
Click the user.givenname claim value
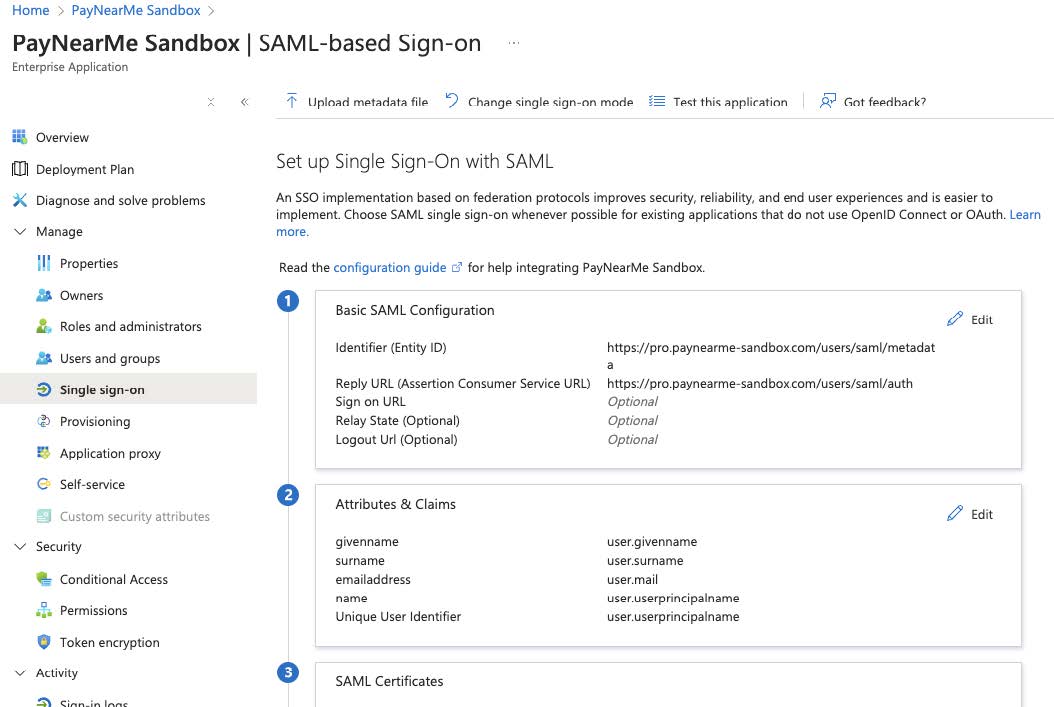[651, 542]
